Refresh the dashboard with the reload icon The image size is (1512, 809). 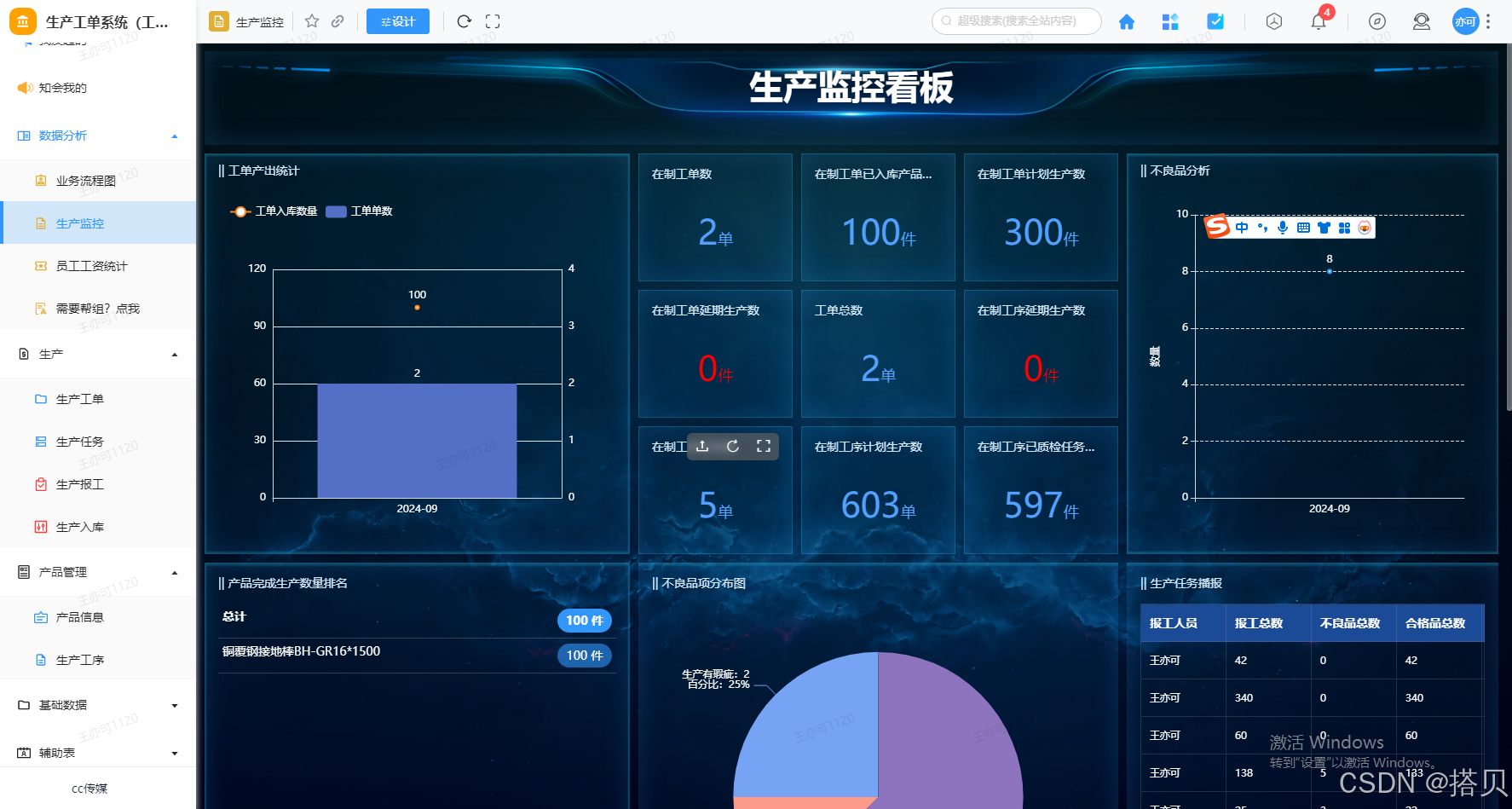(464, 21)
